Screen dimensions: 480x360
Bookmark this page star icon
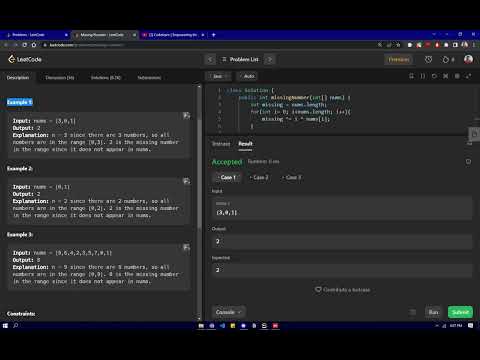click(398, 45)
